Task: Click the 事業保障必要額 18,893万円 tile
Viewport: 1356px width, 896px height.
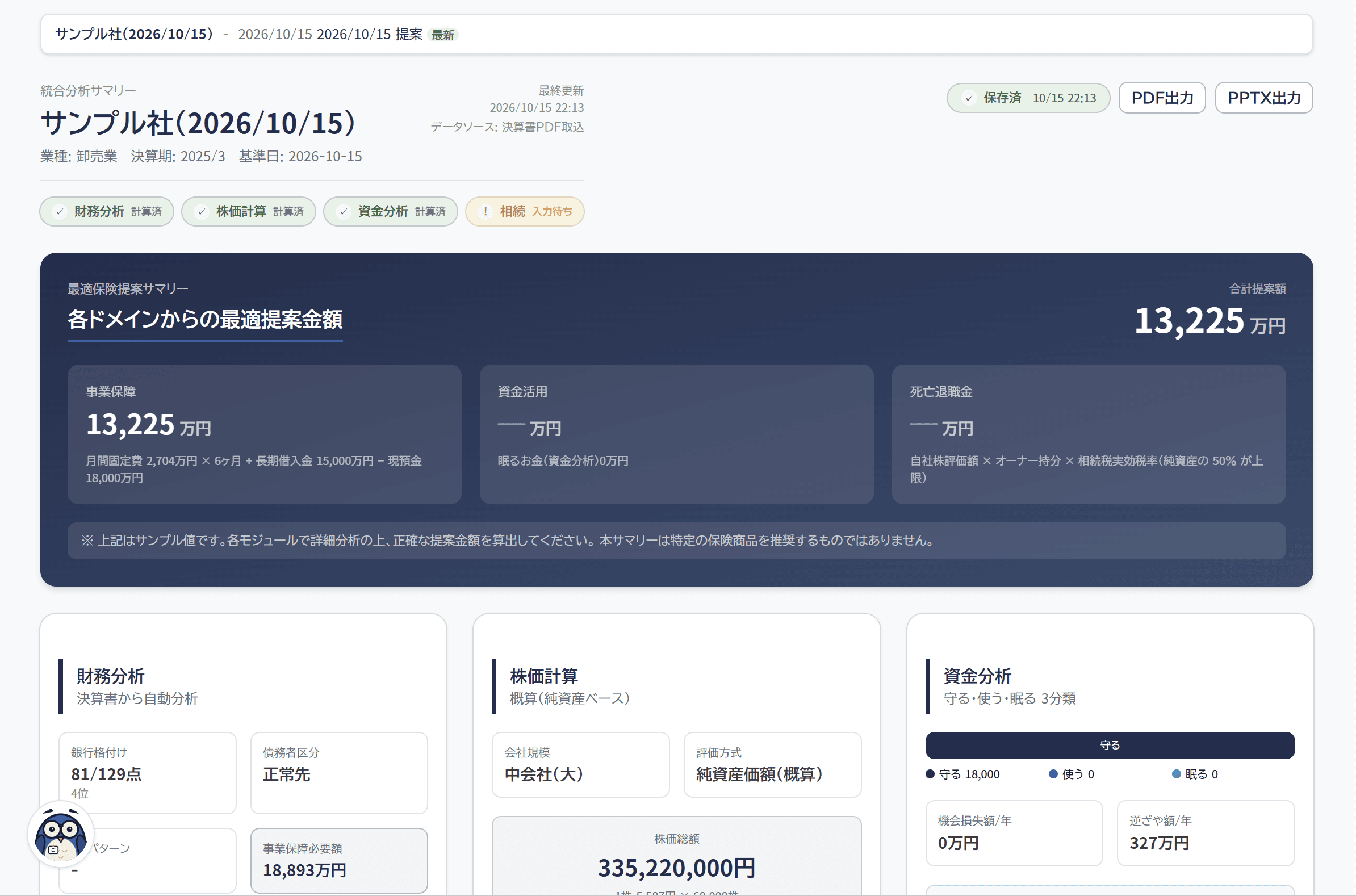Action: (339, 861)
